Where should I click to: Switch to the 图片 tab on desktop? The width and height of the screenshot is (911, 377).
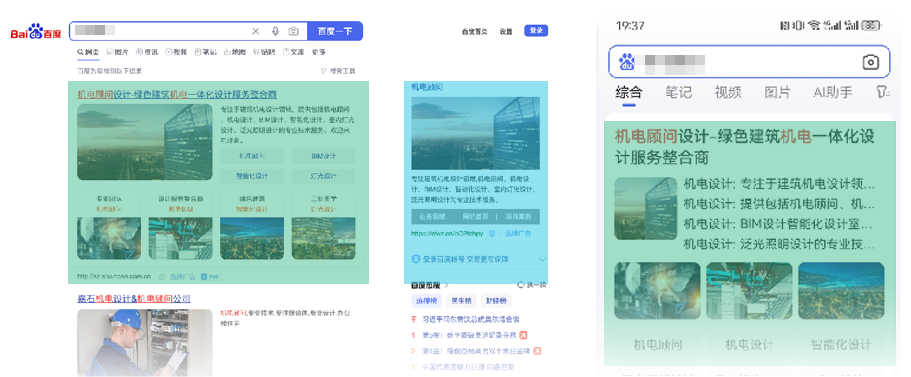(118, 52)
